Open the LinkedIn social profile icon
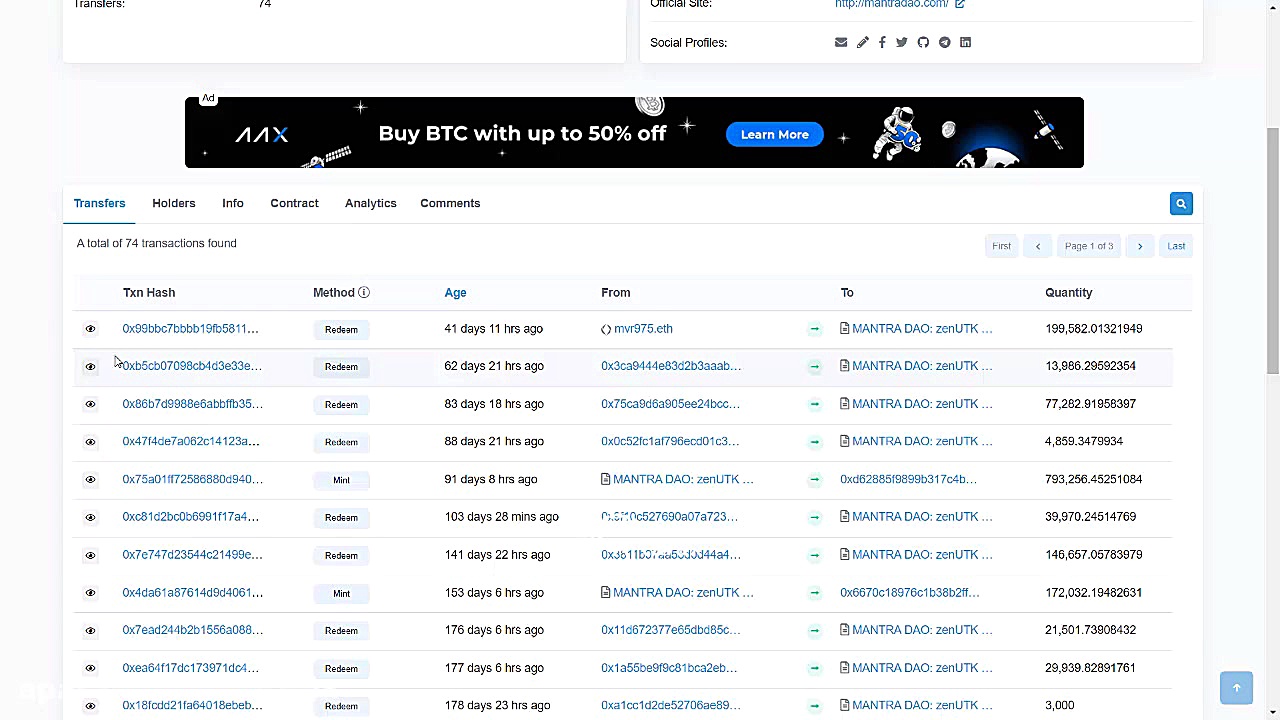 click(965, 42)
